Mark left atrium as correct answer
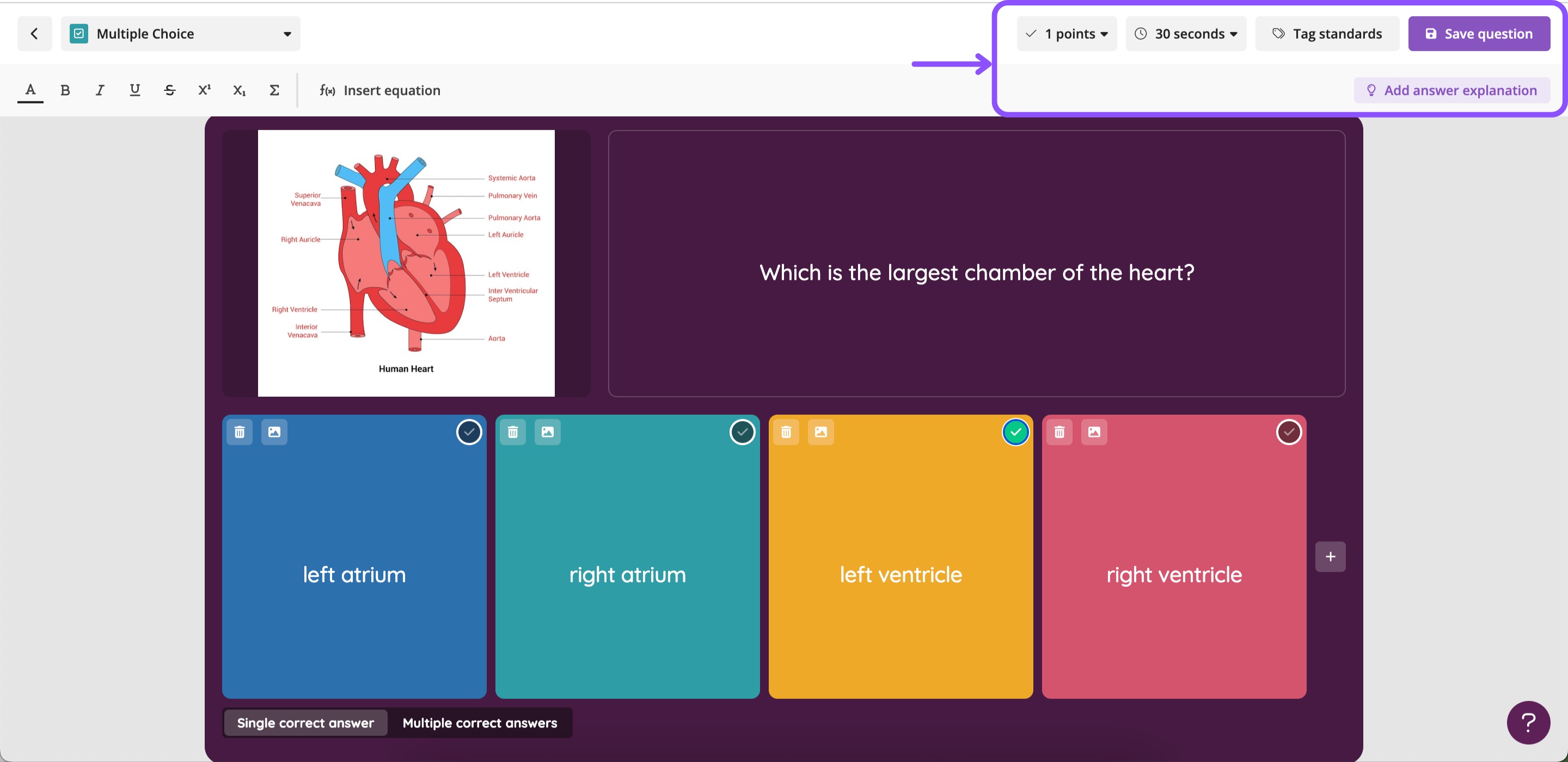Viewport: 1568px width, 762px height. [469, 432]
